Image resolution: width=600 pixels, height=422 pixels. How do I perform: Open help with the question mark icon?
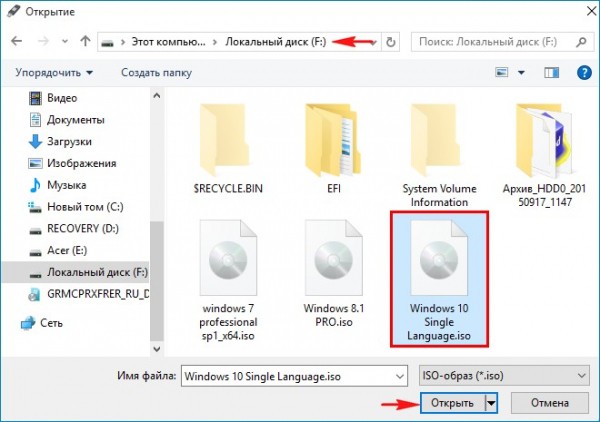coord(584,72)
